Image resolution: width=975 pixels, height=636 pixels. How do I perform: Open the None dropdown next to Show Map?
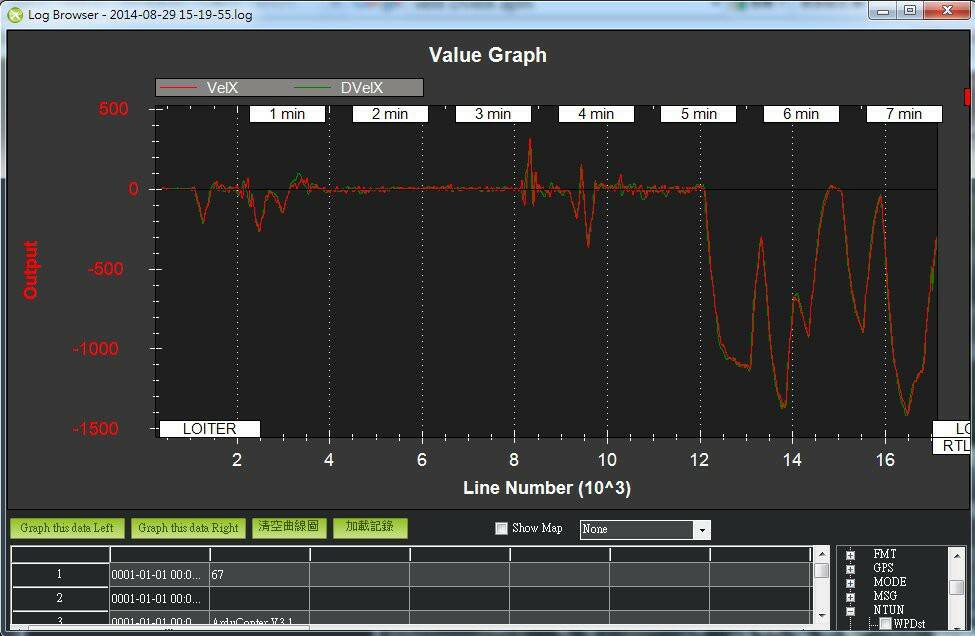pyautogui.click(x=645, y=529)
